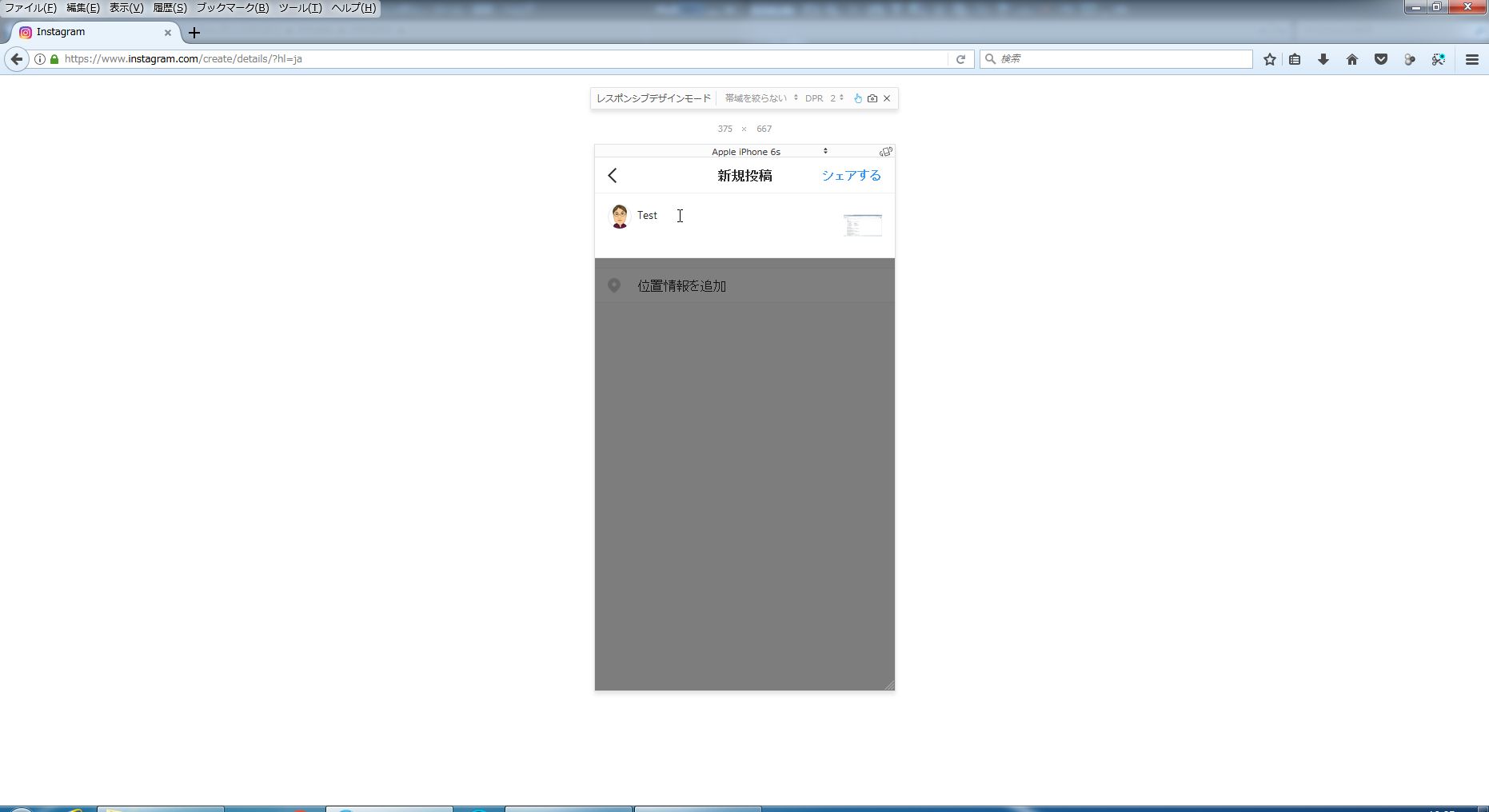Click the レスポンシブデザインモード label

coord(653,98)
